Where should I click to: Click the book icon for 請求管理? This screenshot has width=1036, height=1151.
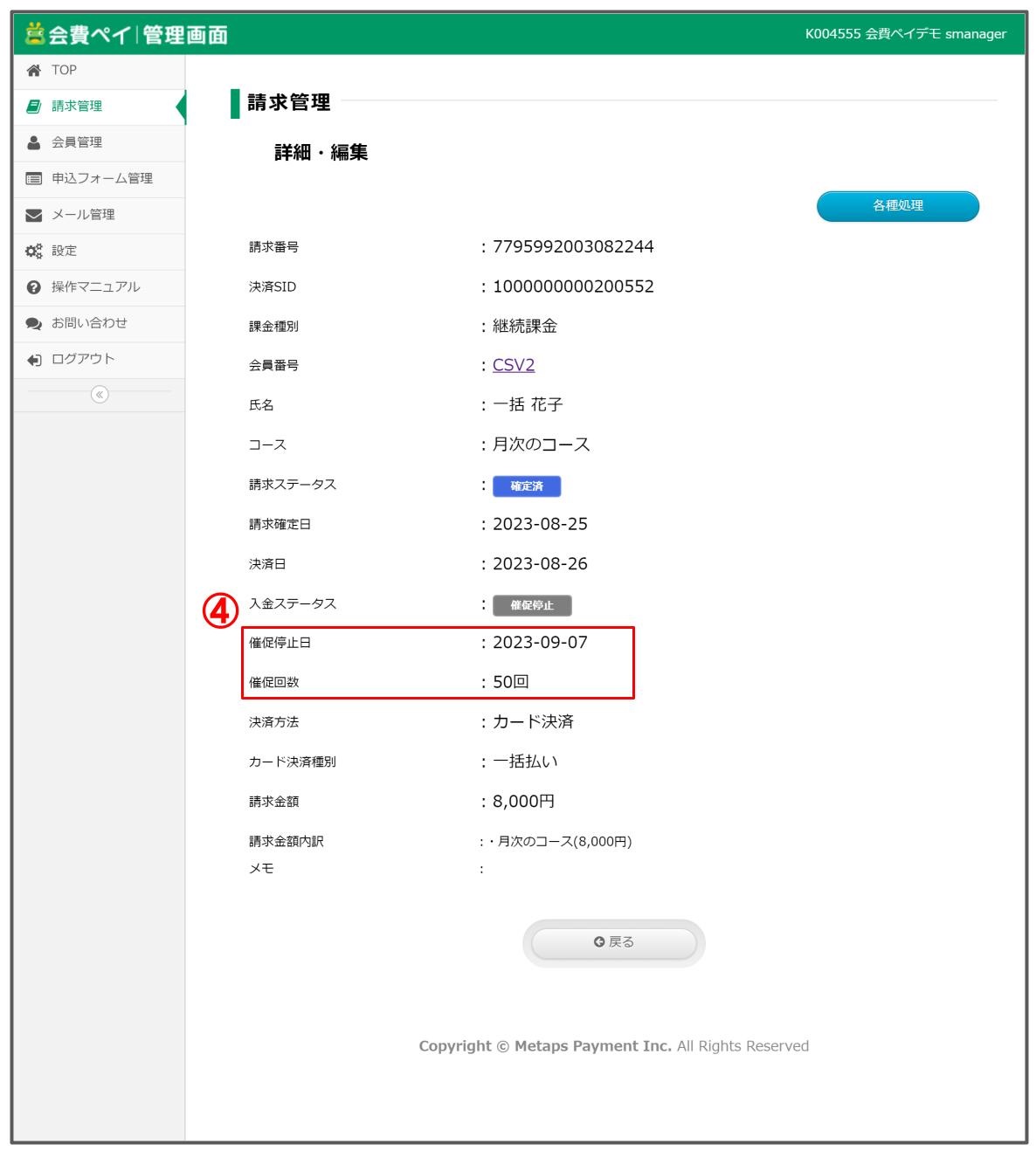pyautogui.click(x=34, y=107)
